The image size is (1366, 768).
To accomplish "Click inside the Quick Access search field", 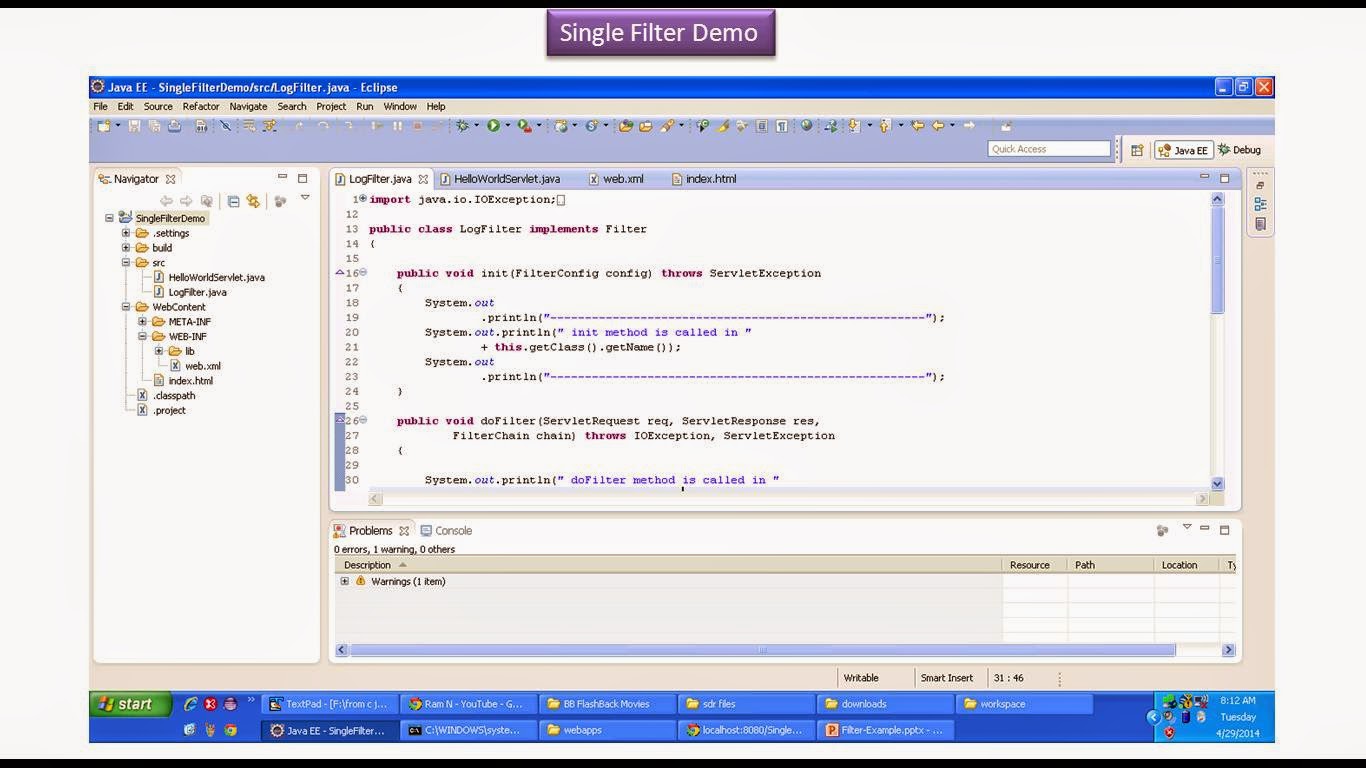I will (1048, 148).
